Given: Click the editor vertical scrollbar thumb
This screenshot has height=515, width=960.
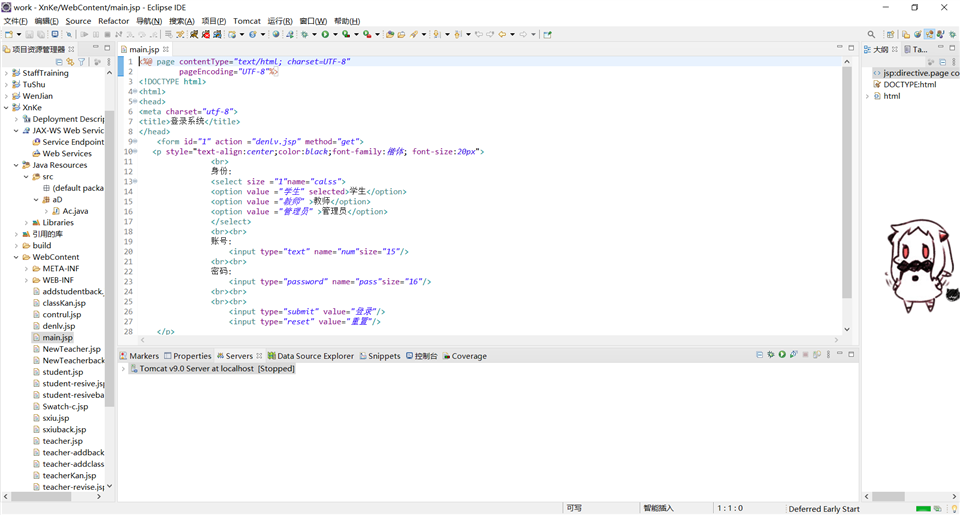Looking at the screenshot, I should point(847,181).
